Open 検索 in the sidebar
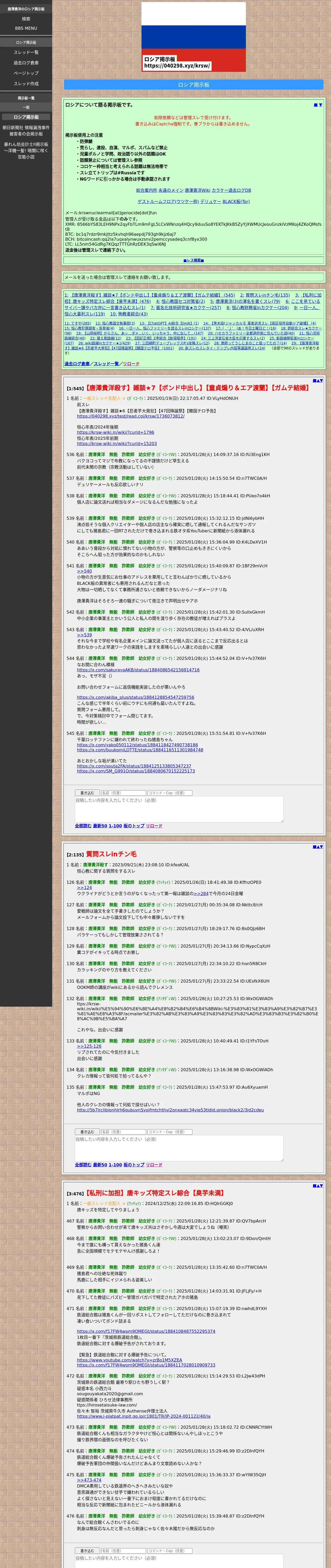This screenshot has width=331, height=1568. pos(26,19)
